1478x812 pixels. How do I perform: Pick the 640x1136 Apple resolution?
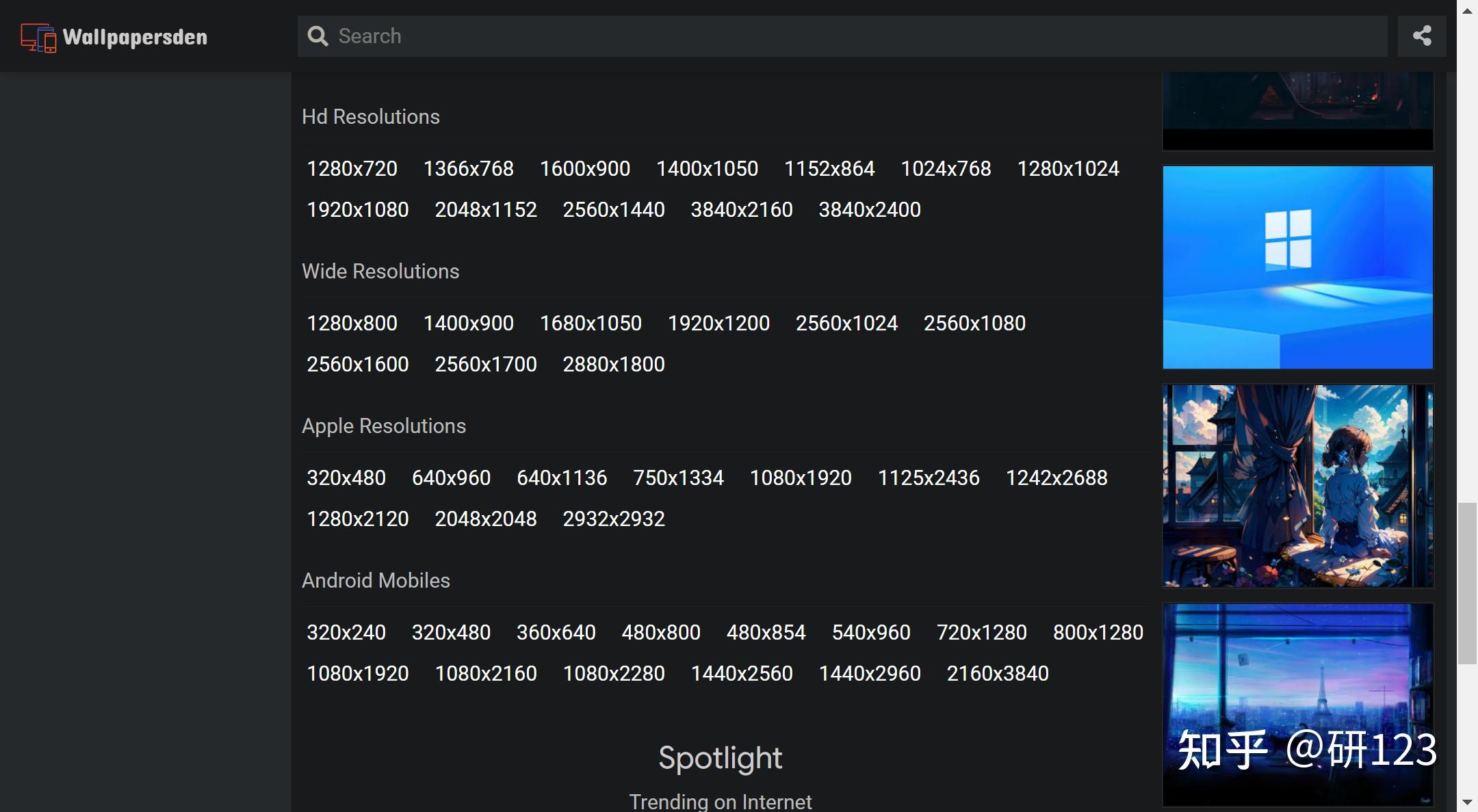pyautogui.click(x=562, y=478)
